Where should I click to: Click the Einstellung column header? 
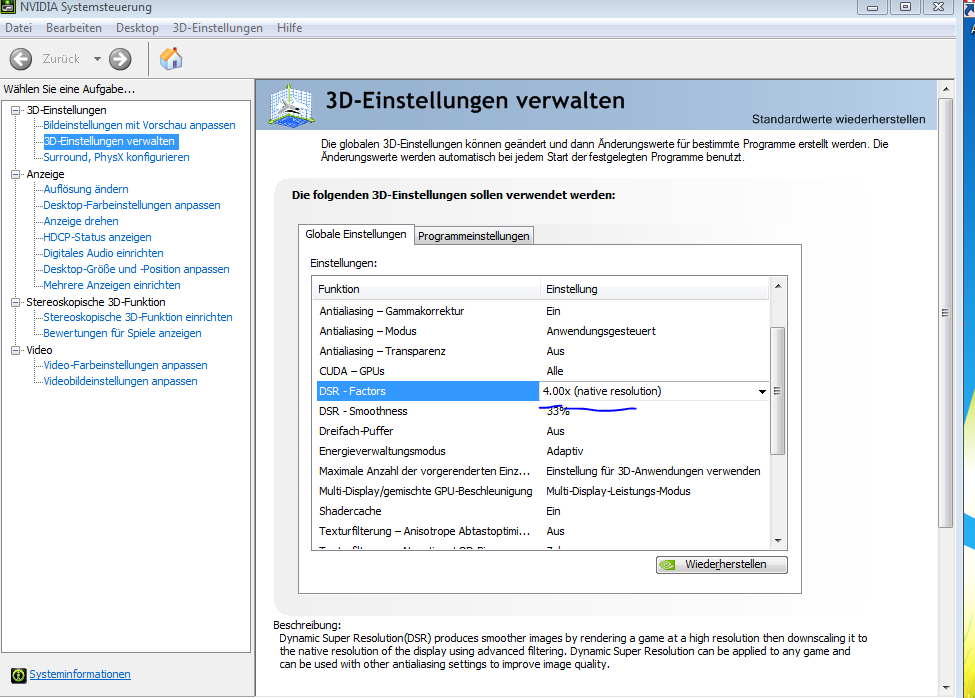click(x=655, y=289)
